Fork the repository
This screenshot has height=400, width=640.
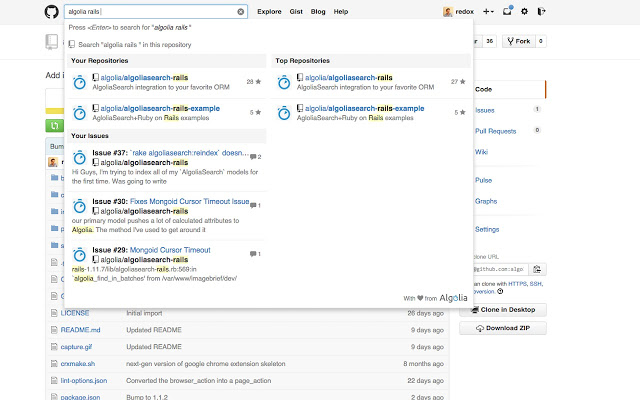click(519, 41)
